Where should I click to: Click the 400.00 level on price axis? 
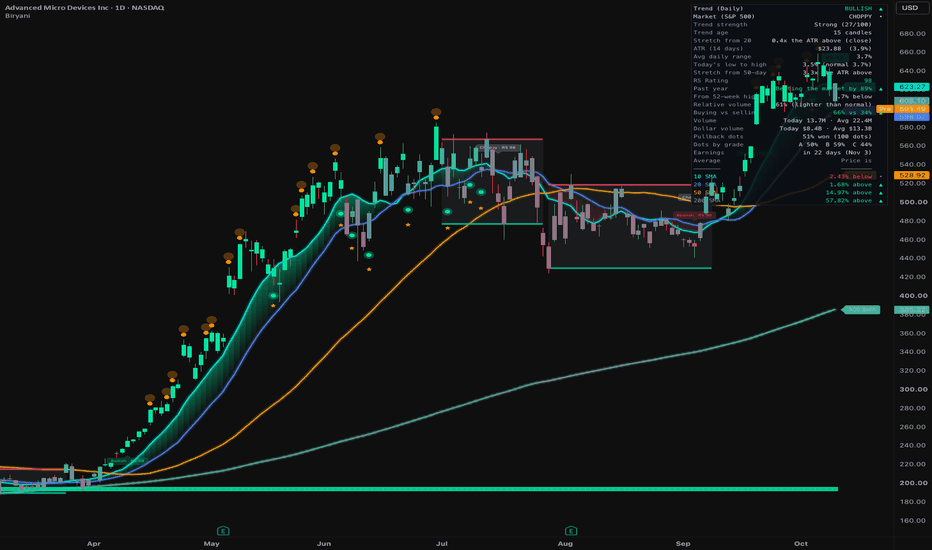pyautogui.click(x=913, y=296)
